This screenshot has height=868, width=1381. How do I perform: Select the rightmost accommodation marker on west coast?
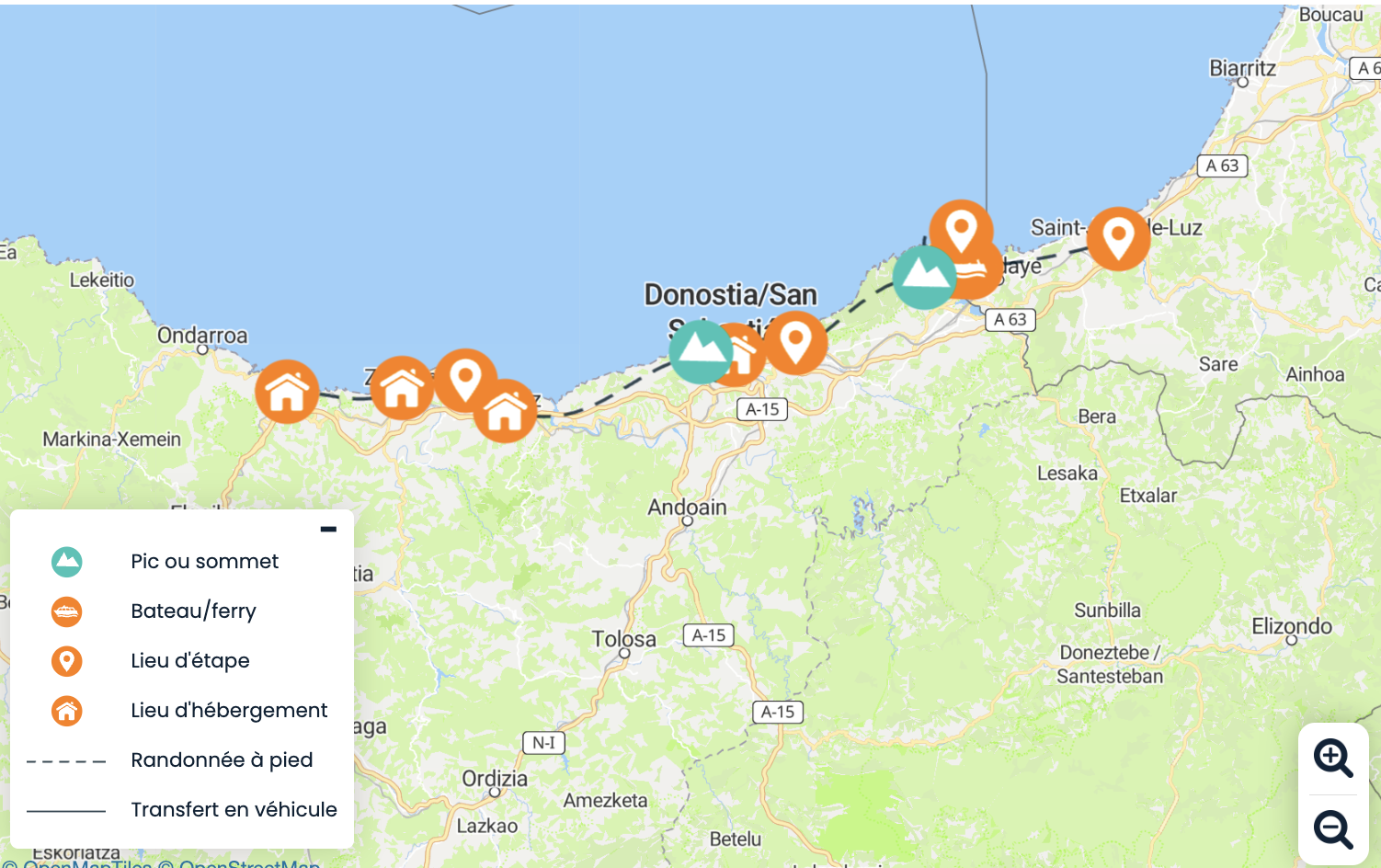[x=505, y=411]
